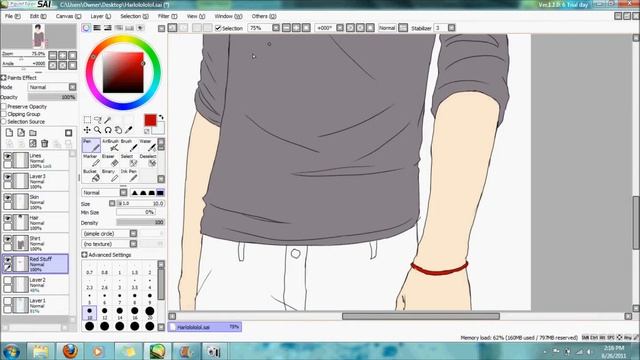Activate the magic wand tool

(x=108, y=120)
